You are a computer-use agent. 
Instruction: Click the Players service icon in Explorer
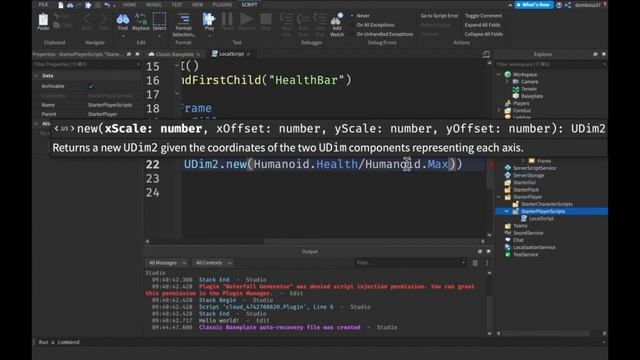pos(508,103)
